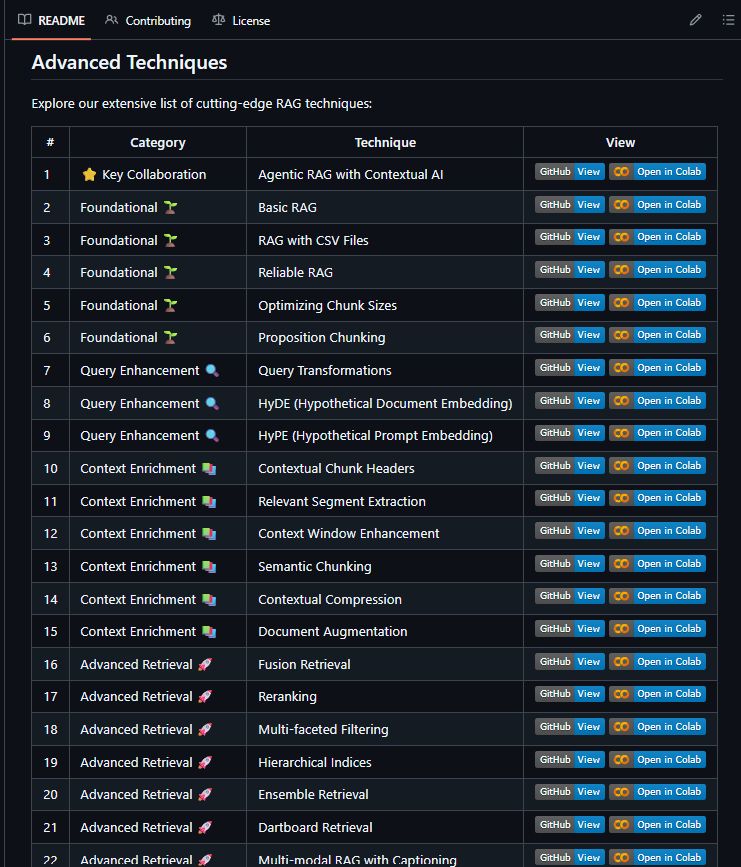Open in Colab badge for Basic RAG

[x=657, y=205]
